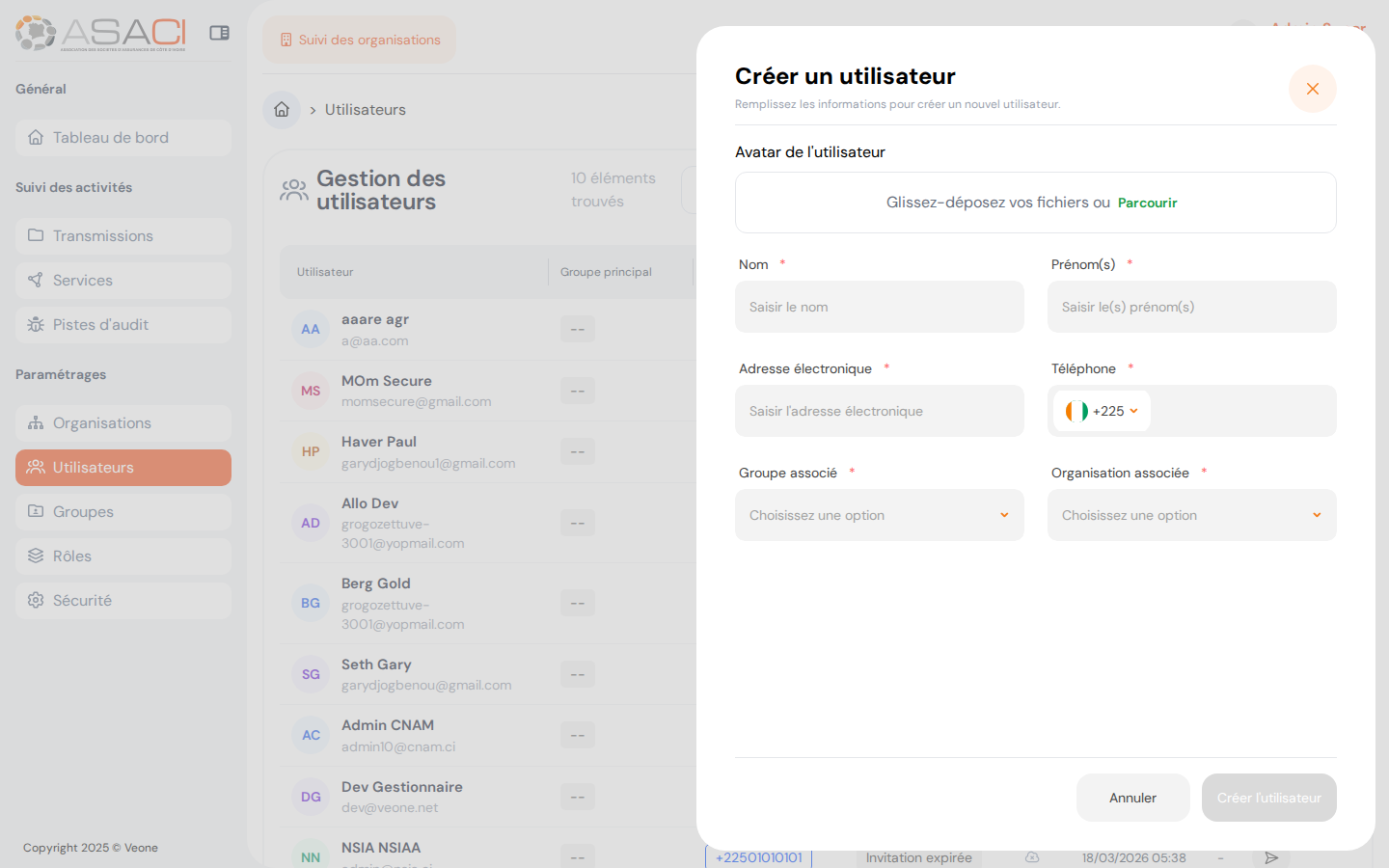
Task: Focus the Nom input field
Action: point(879,307)
